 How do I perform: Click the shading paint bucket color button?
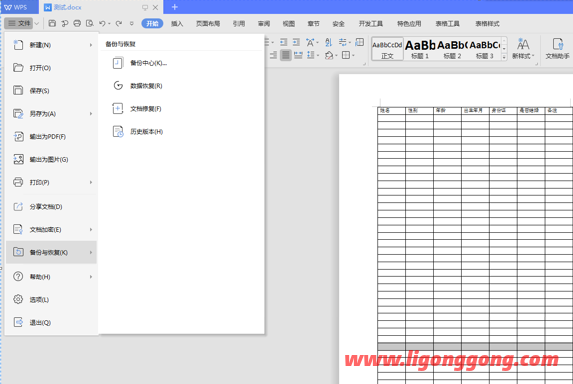click(329, 55)
